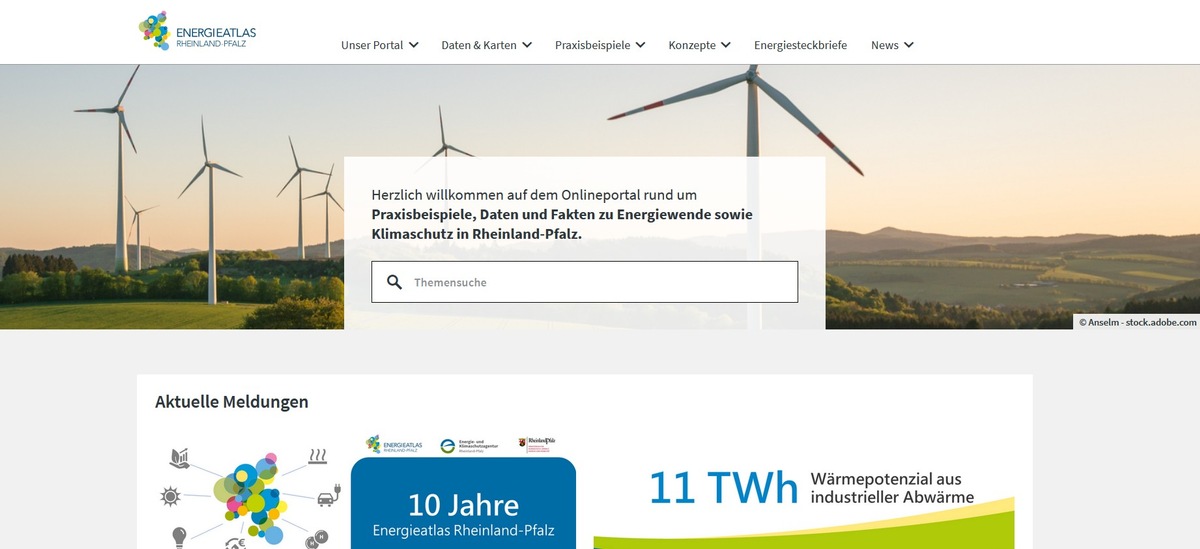The image size is (1200, 549).
Task: Click the hand with bar chart icon
Action: [180, 458]
